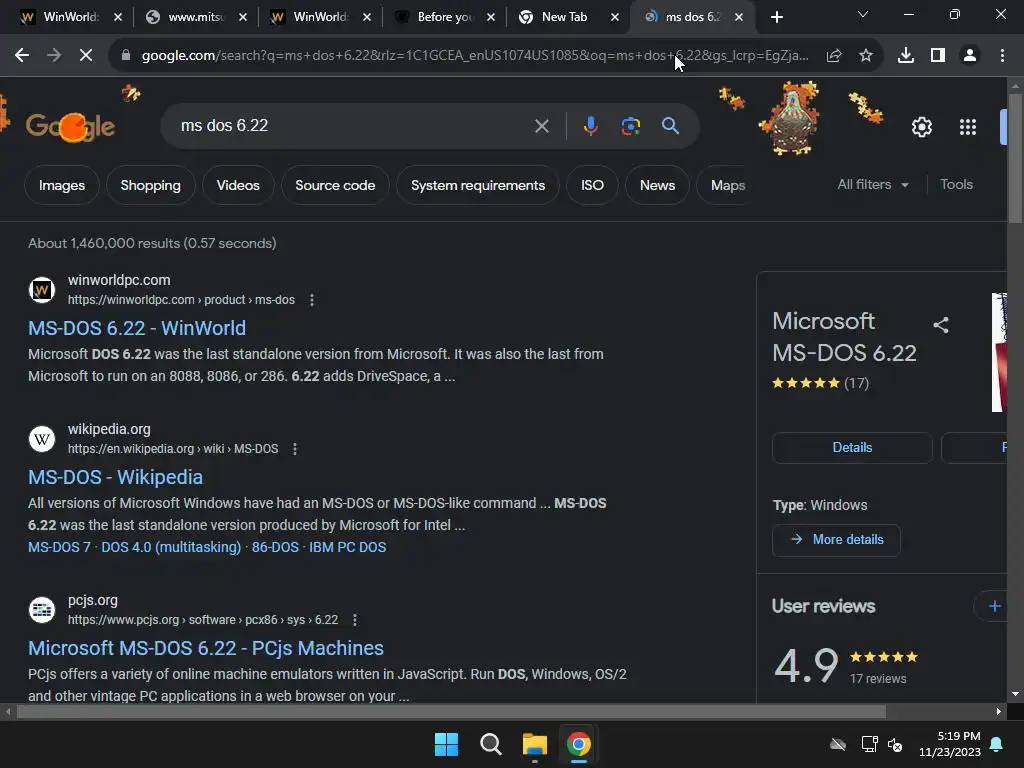Filter results by News
Image resolution: width=1024 pixels, height=768 pixels.
pos(657,185)
